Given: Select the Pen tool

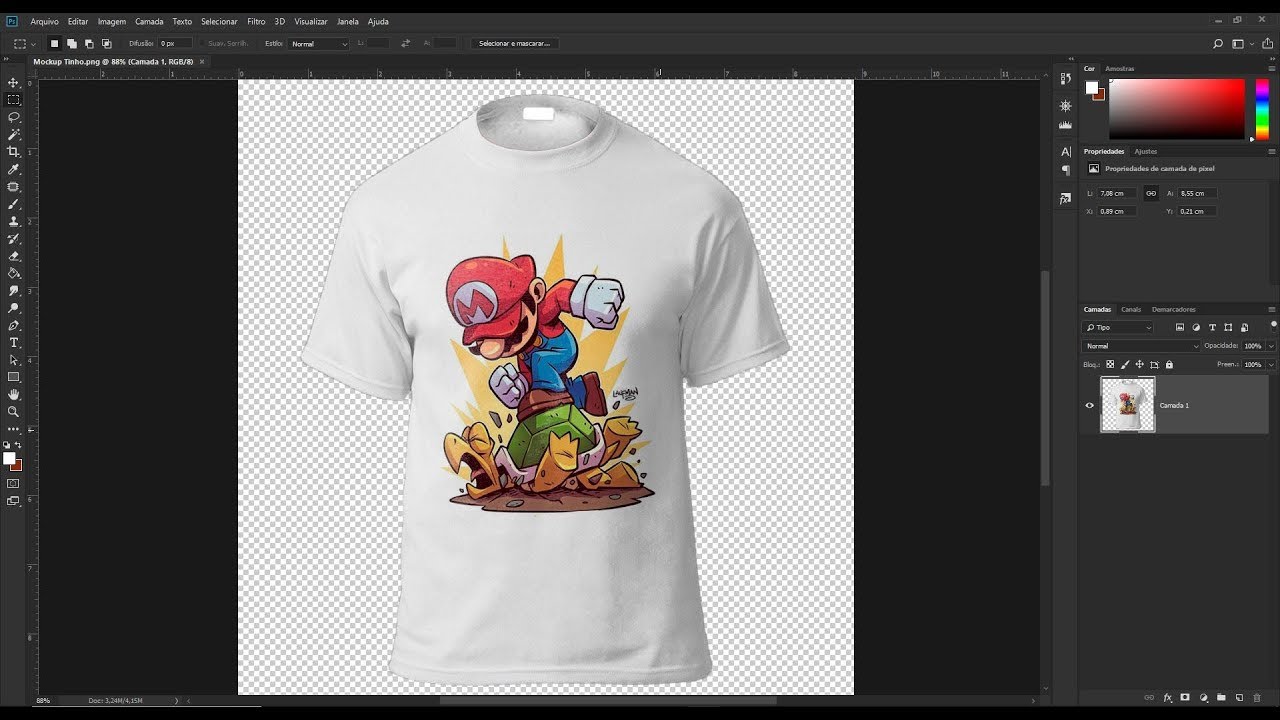Looking at the screenshot, I should (x=14, y=325).
